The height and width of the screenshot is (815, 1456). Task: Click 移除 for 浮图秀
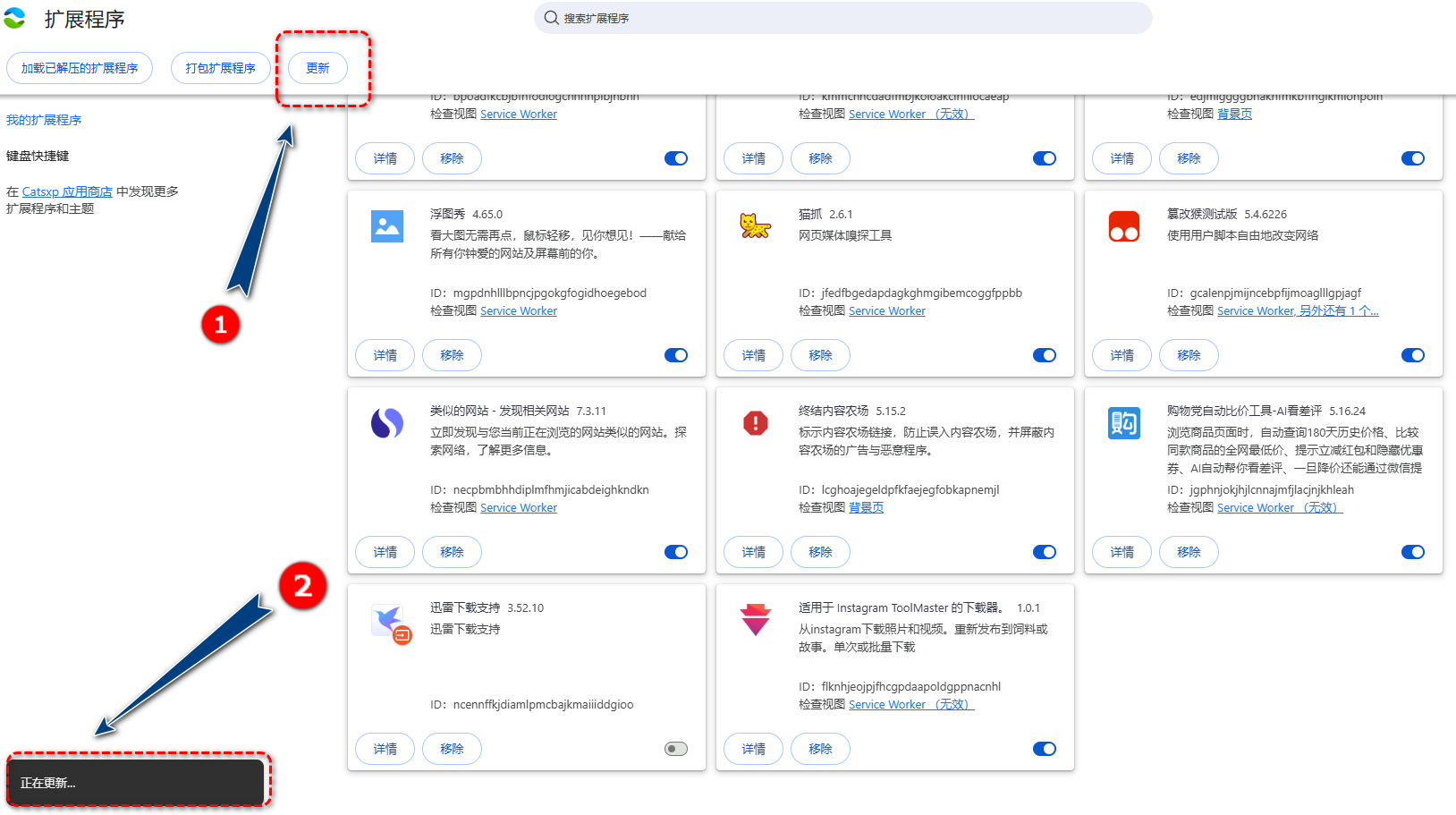(452, 355)
